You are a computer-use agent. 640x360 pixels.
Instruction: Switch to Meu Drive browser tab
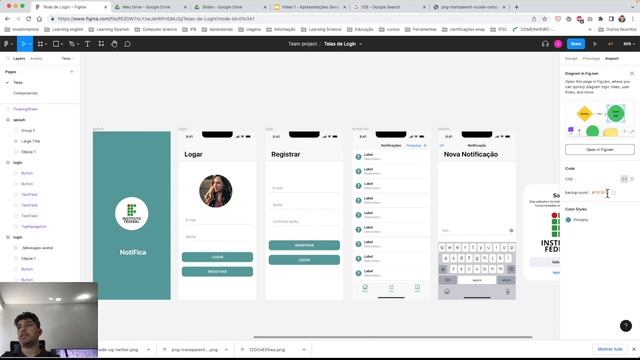pyautogui.click(x=150, y=7)
